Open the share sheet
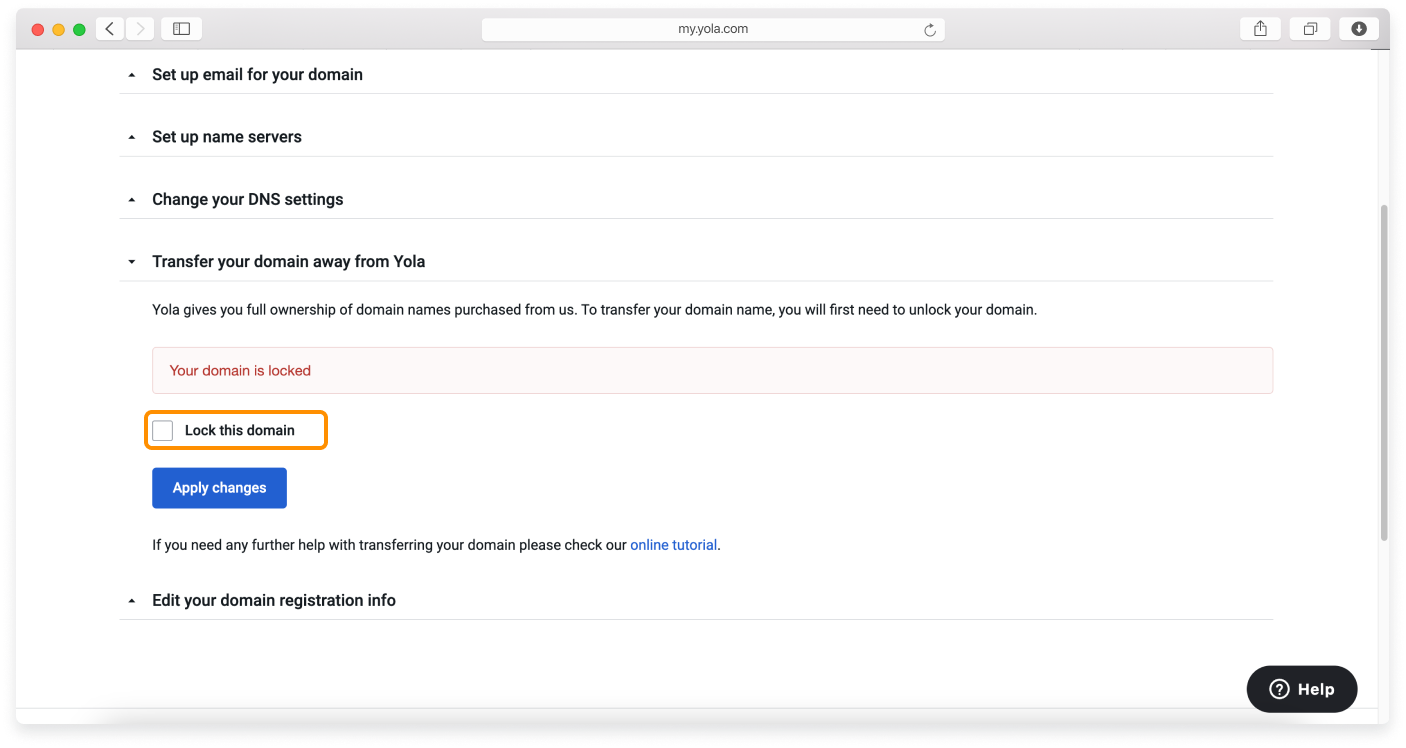Screen dimensions: 1406x748 1259,28
